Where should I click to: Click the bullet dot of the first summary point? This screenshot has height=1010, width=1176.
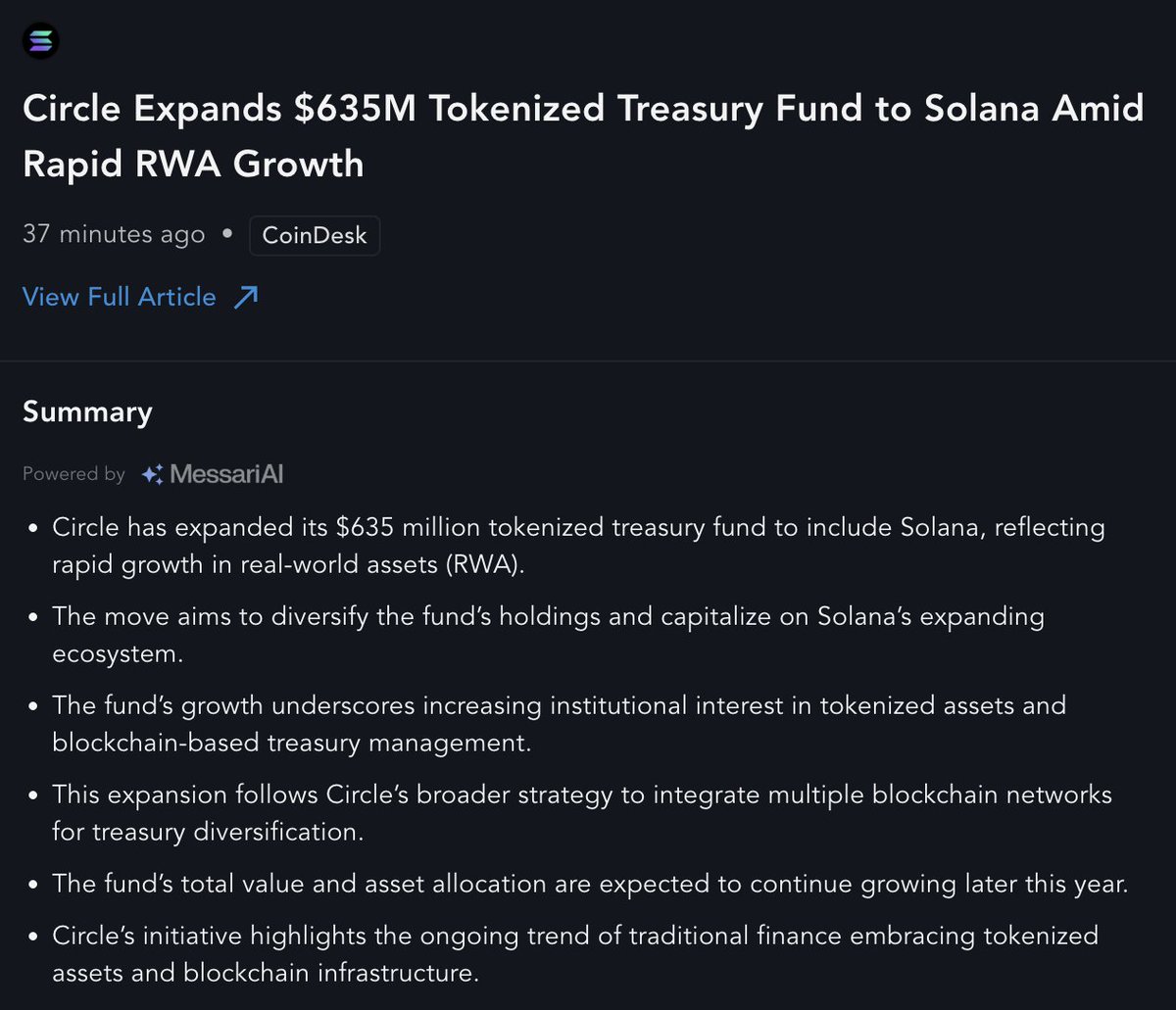coord(32,529)
